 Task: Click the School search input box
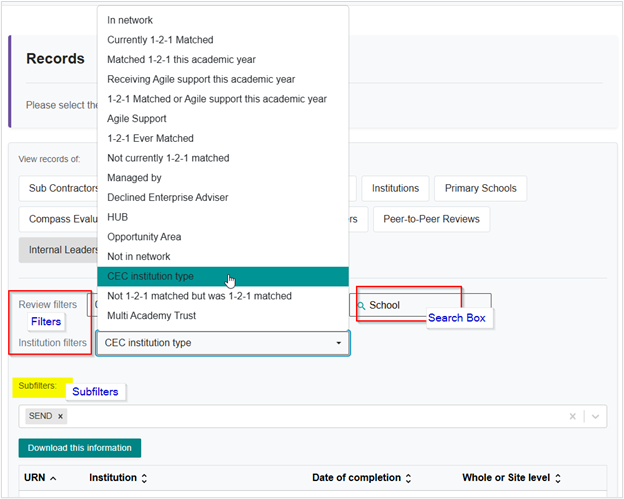coord(427,305)
